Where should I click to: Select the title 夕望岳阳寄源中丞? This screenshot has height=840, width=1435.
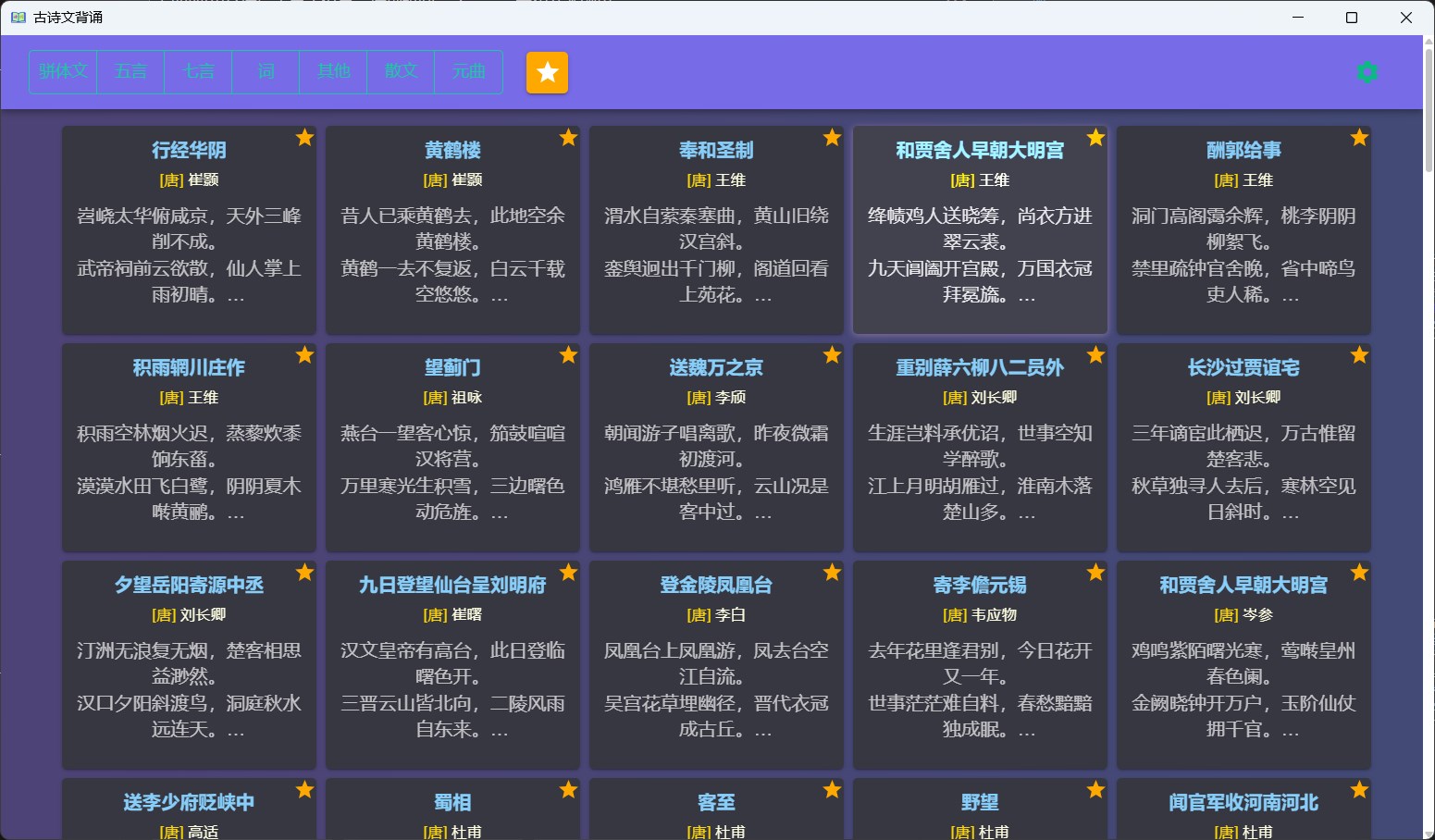[x=189, y=586]
